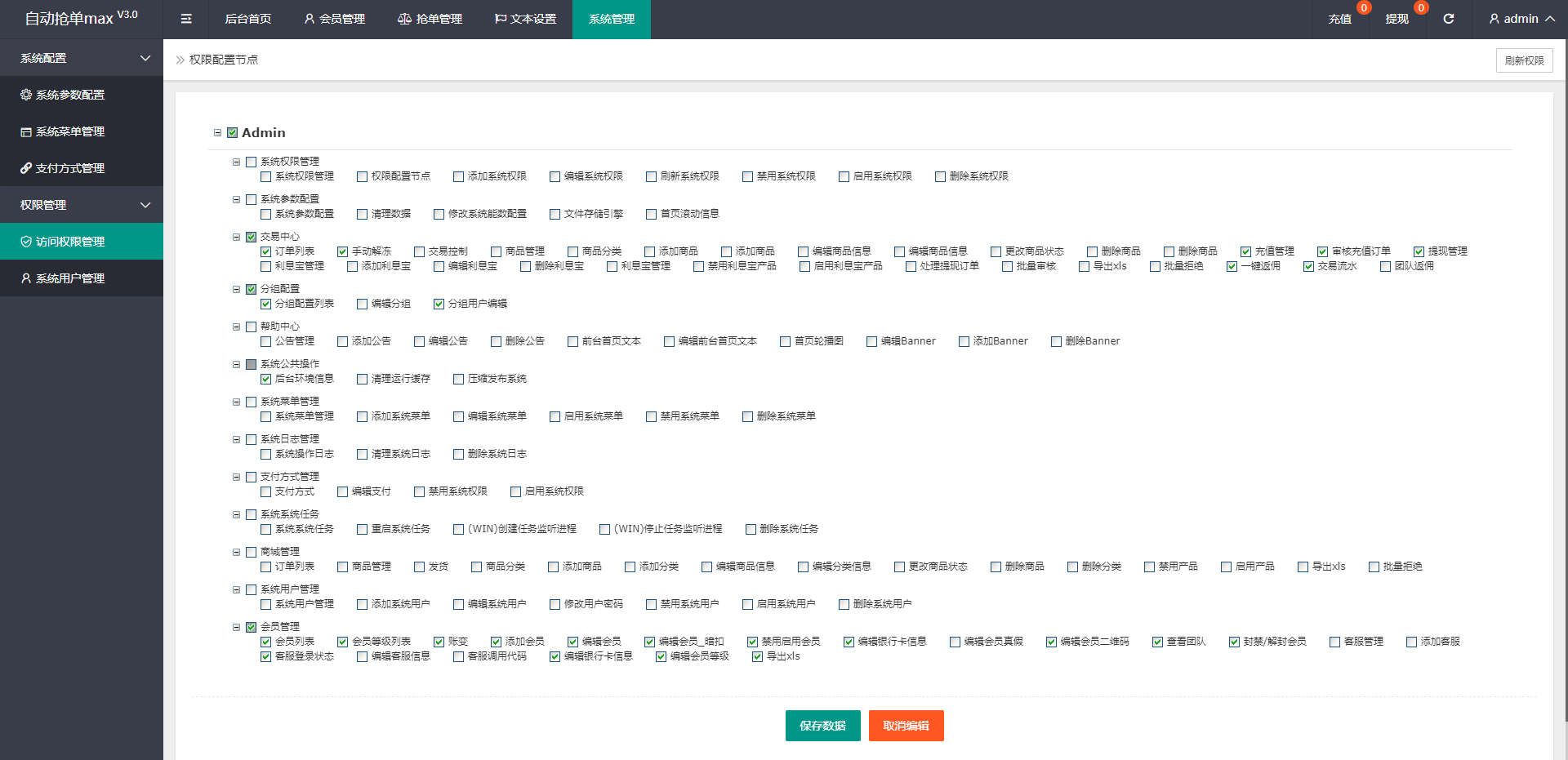The image size is (1568, 760).
Task: Collapse the Admin root tree node
Action: (x=218, y=133)
